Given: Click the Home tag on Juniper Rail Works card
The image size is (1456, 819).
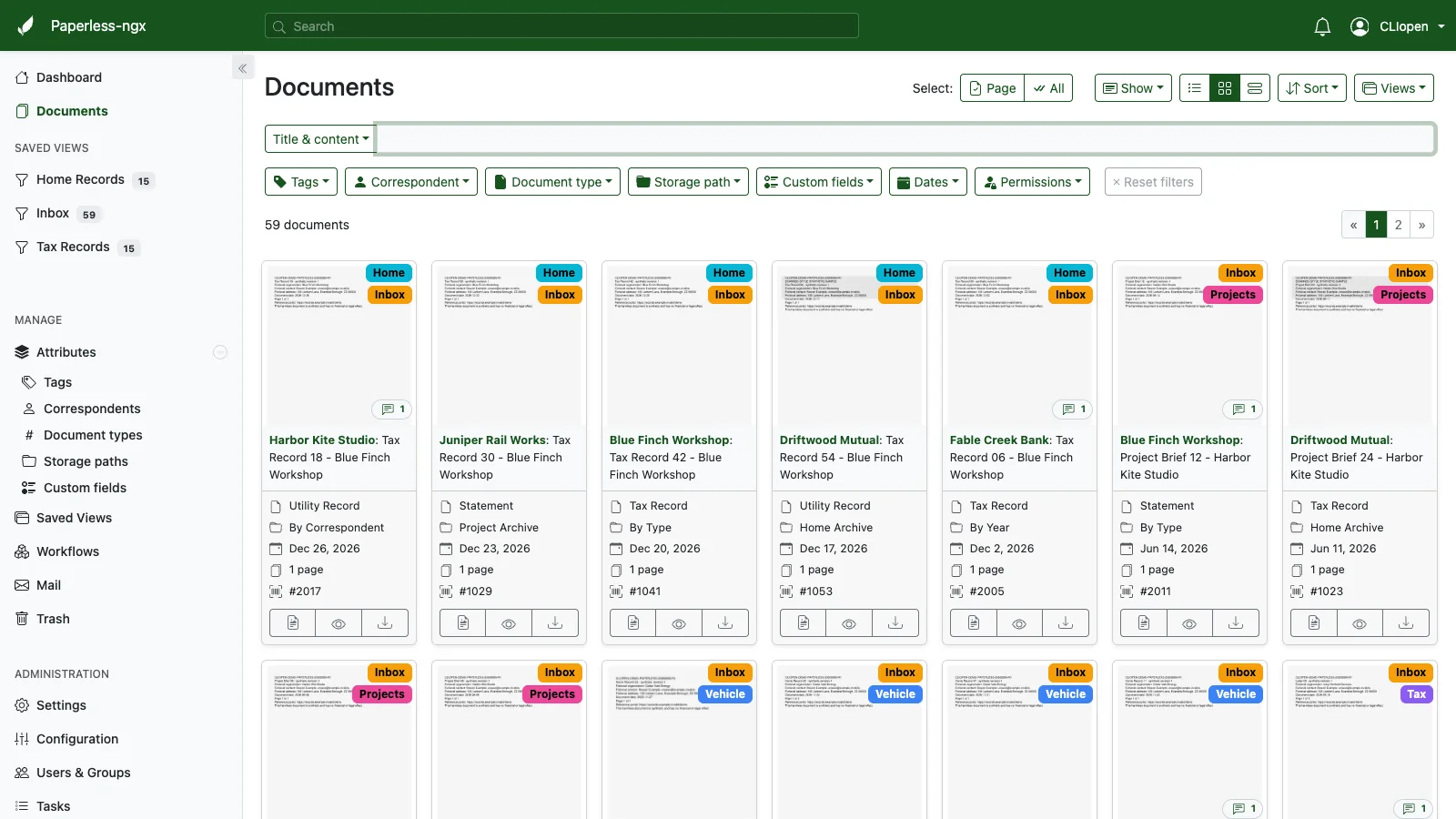Looking at the screenshot, I should [x=559, y=273].
